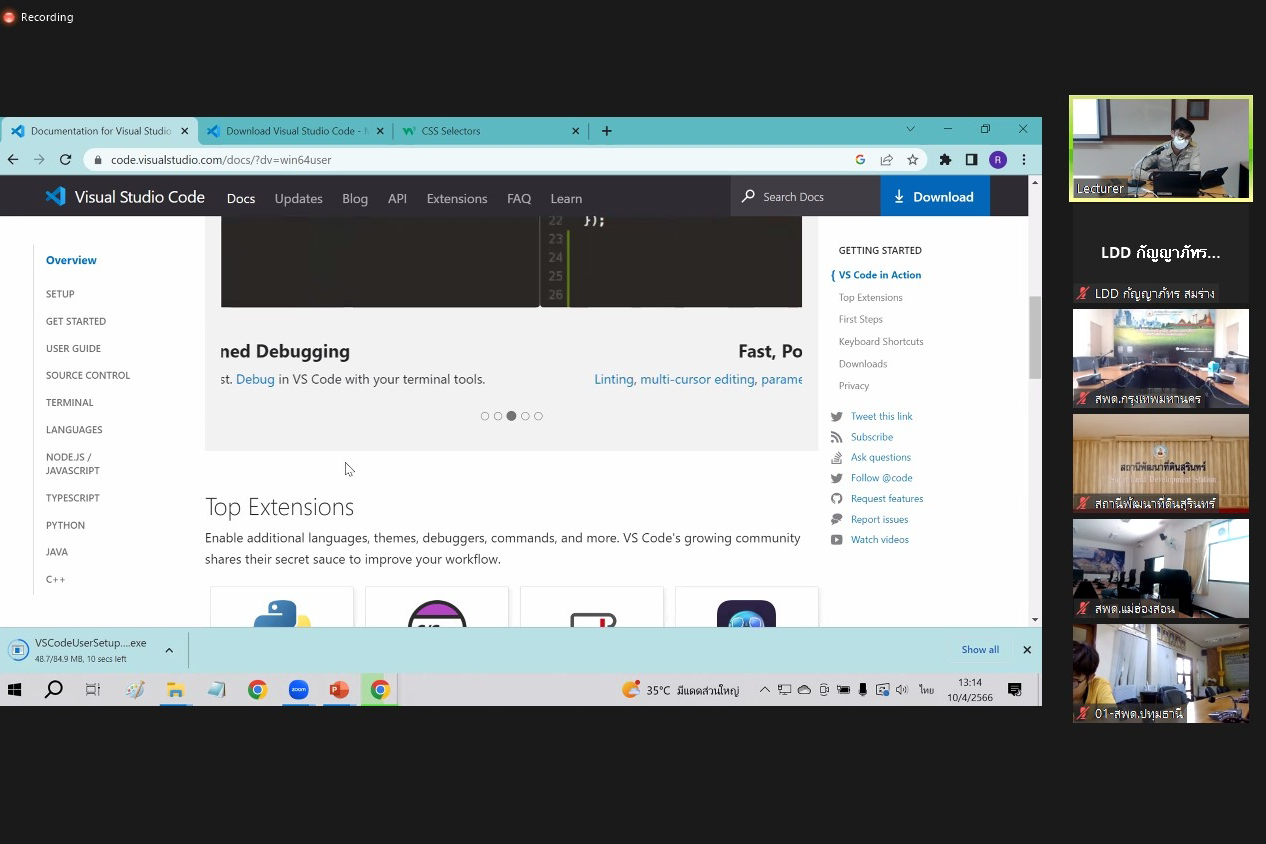Open the TYPESCRIPT docs sidebar item
Viewport: 1266px width, 844px height.
pos(73,498)
